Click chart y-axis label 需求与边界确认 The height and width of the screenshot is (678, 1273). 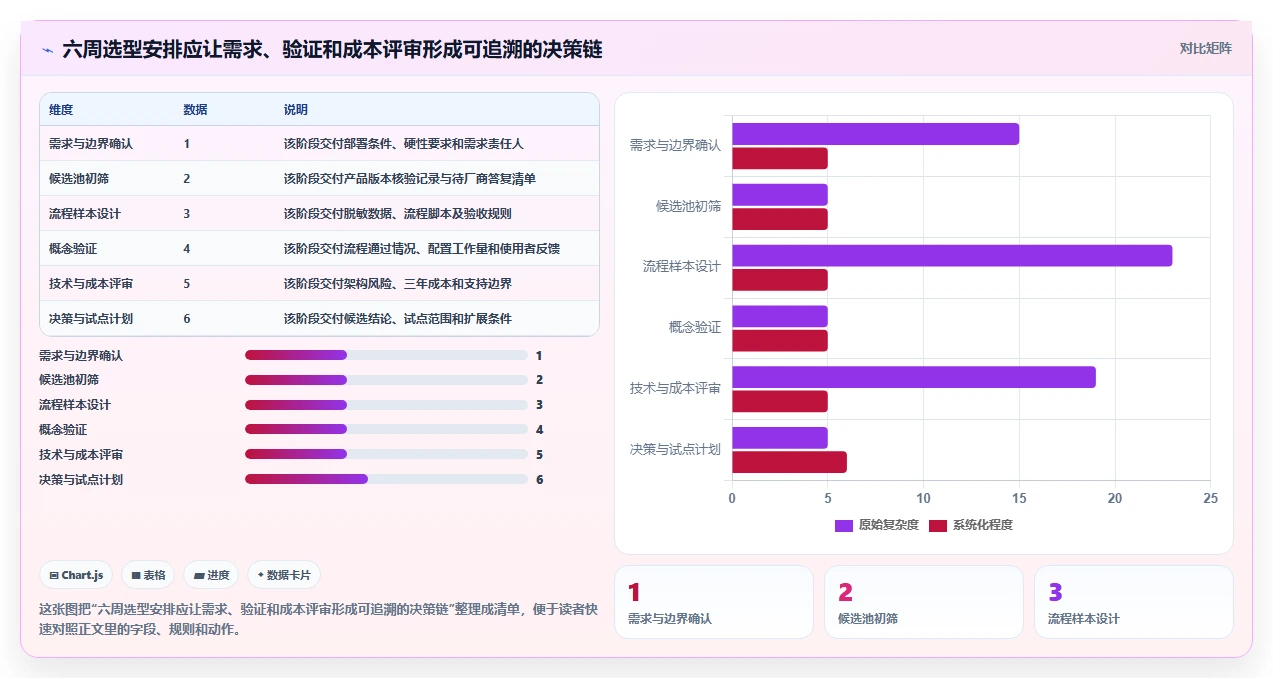pos(675,145)
